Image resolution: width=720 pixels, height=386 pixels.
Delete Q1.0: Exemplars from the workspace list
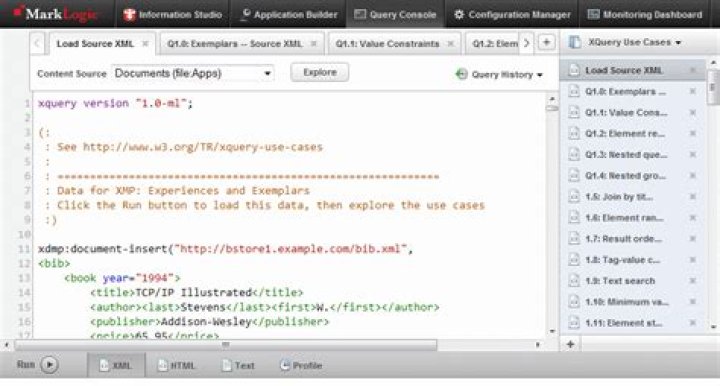[x=692, y=91]
